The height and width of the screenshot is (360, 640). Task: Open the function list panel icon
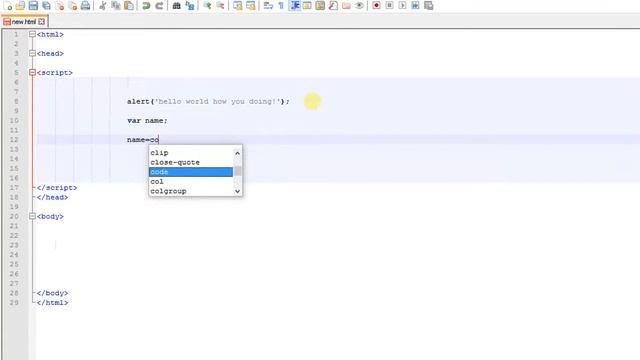pyautogui.click(x=333, y=5)
